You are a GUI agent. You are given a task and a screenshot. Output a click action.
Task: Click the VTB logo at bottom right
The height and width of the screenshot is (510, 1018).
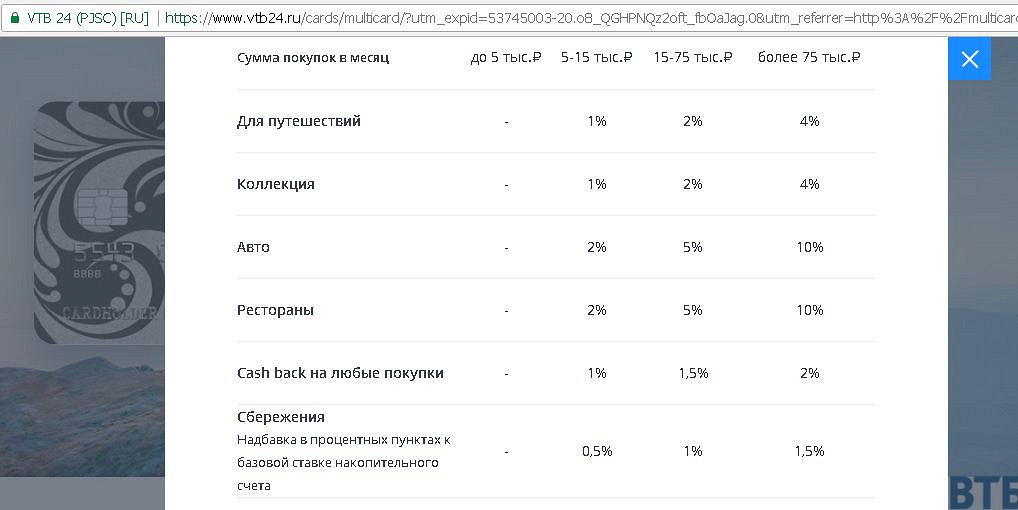tap(982, 491)
